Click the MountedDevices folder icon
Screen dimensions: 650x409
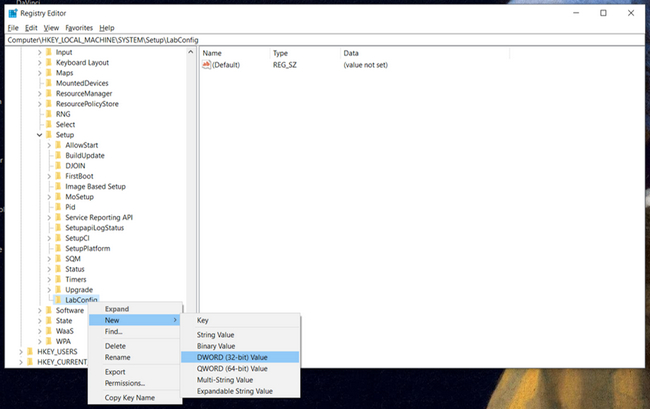tap(49, 83)
